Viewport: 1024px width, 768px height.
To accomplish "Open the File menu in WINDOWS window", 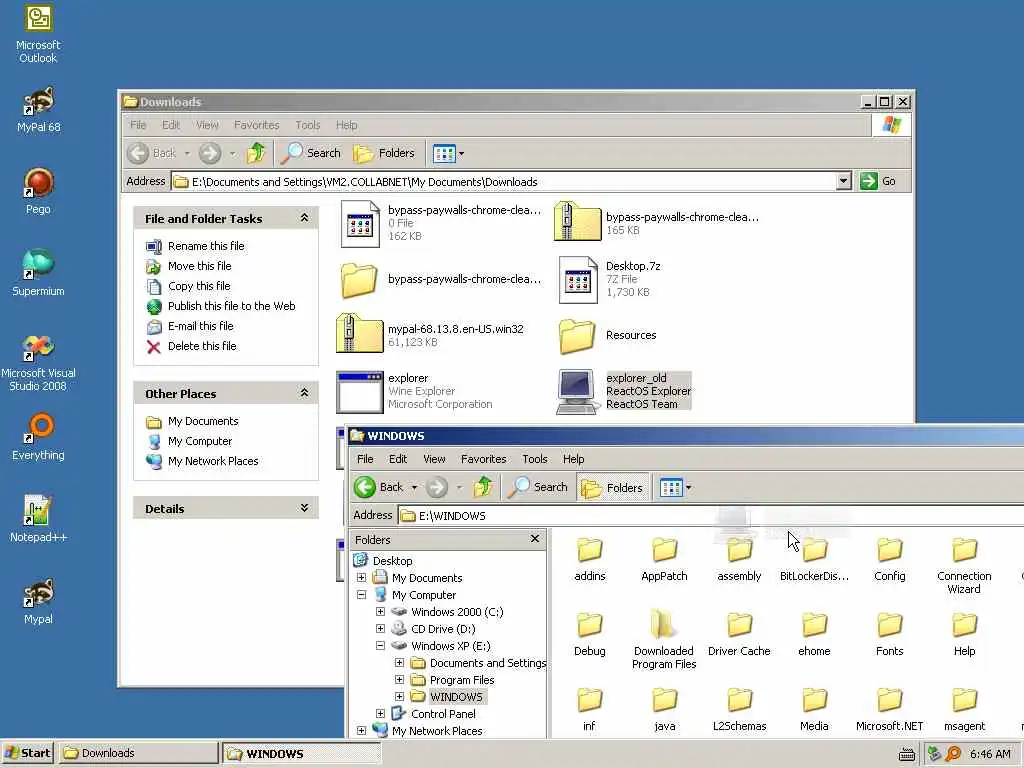I will point(365,459).
